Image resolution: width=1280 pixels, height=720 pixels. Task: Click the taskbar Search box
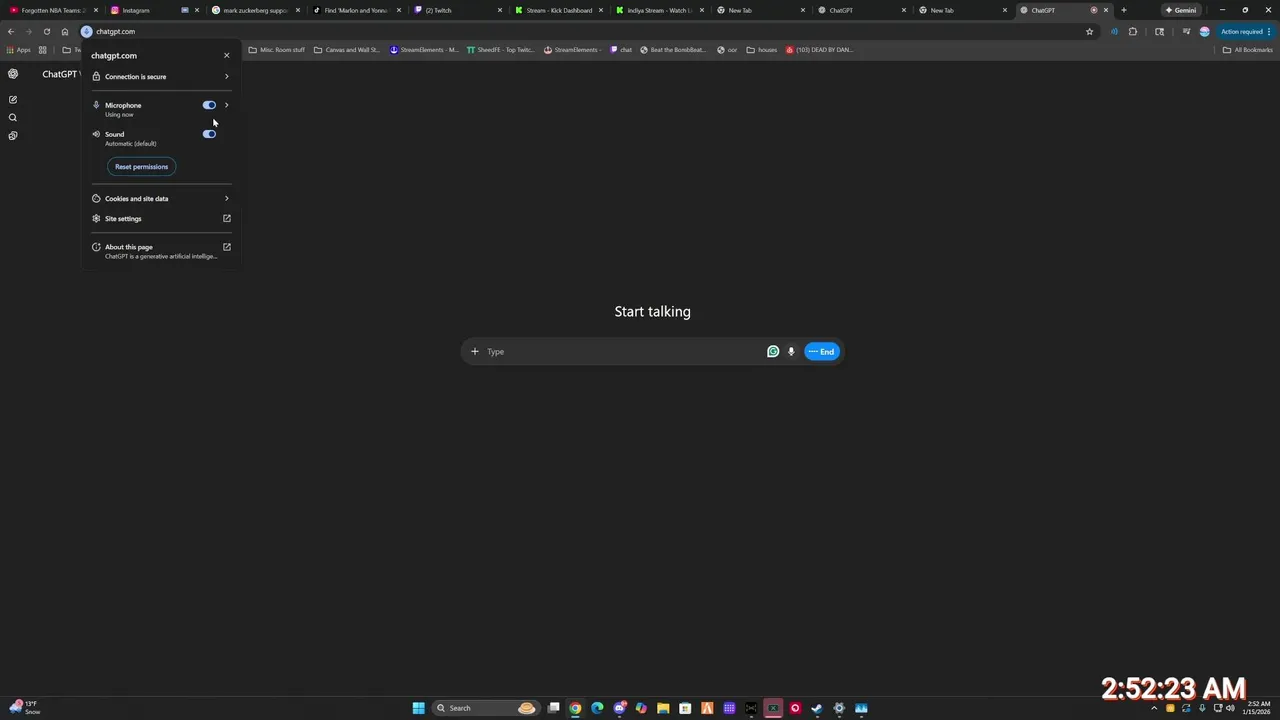[486, 708]
